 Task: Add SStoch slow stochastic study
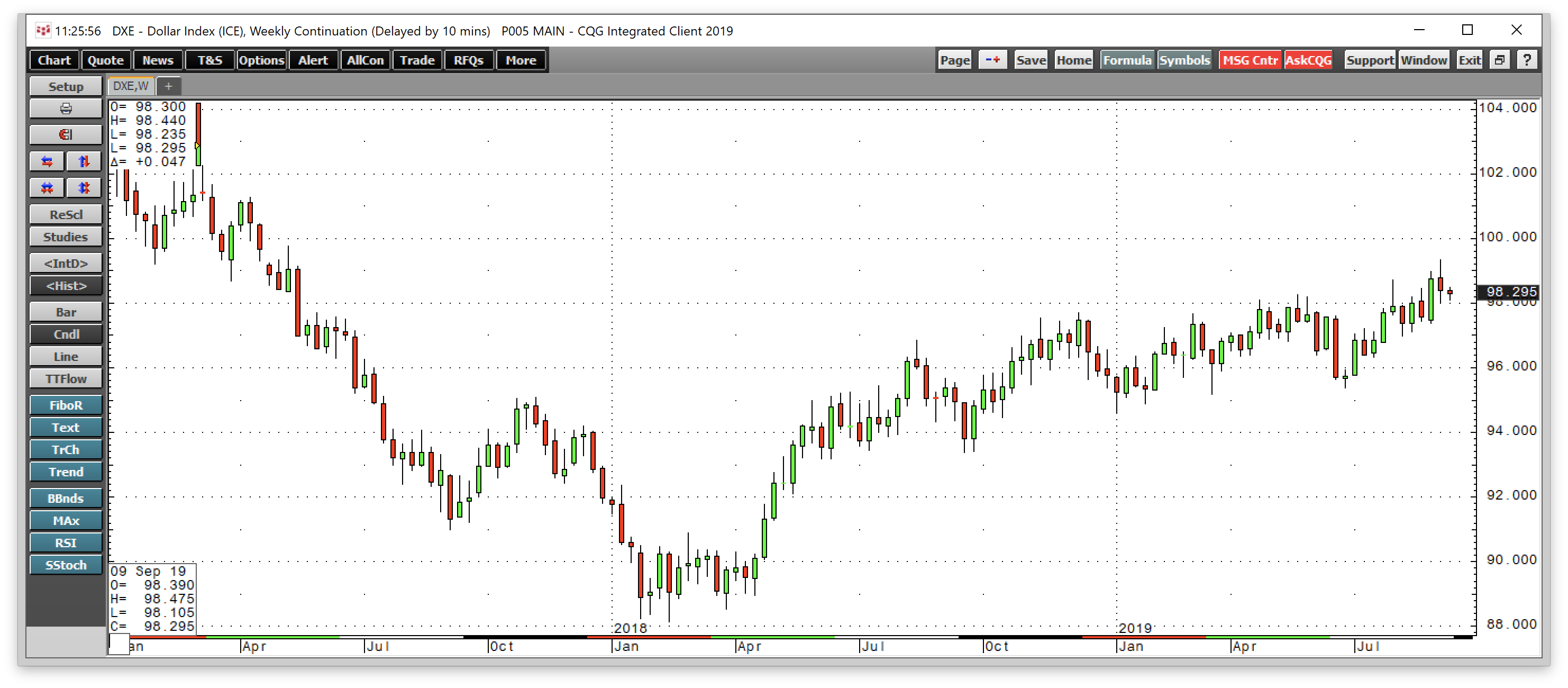tap(66, 566)
